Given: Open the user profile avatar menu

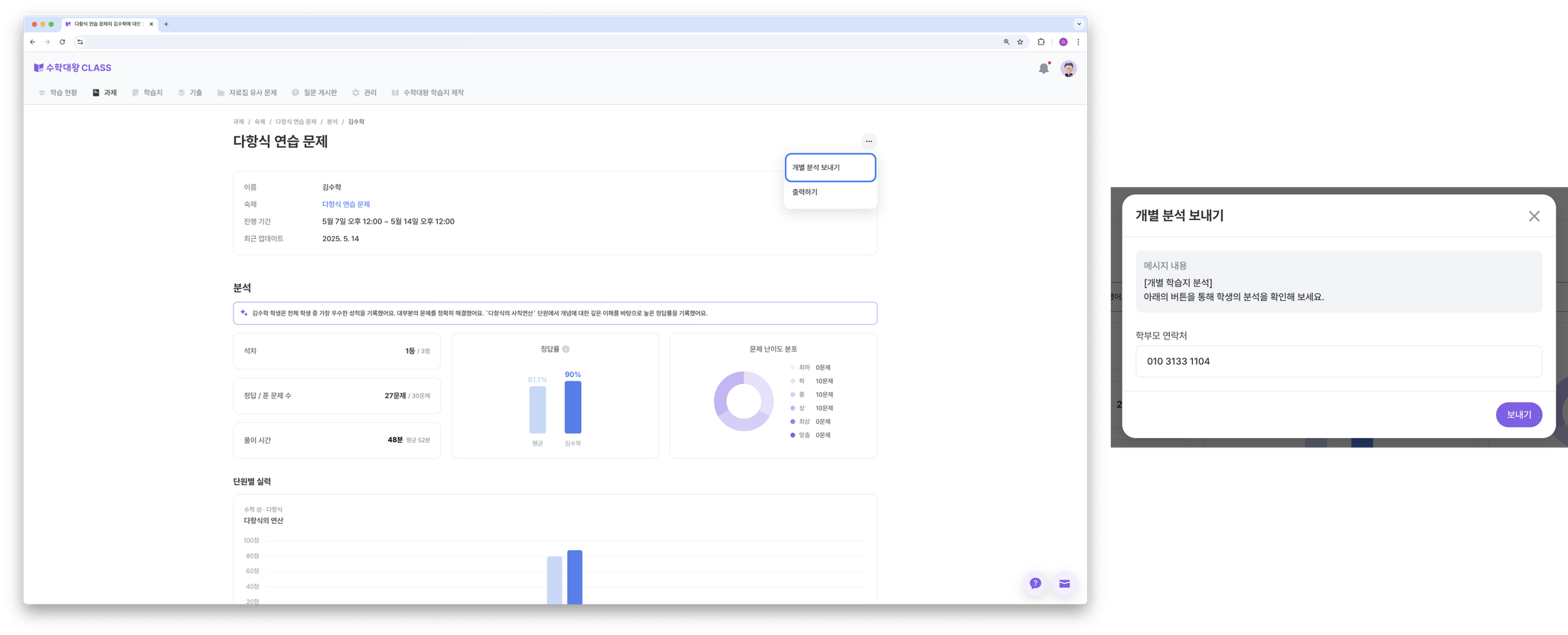Looking at the screenshot, I should click(x=1069, y=68).
